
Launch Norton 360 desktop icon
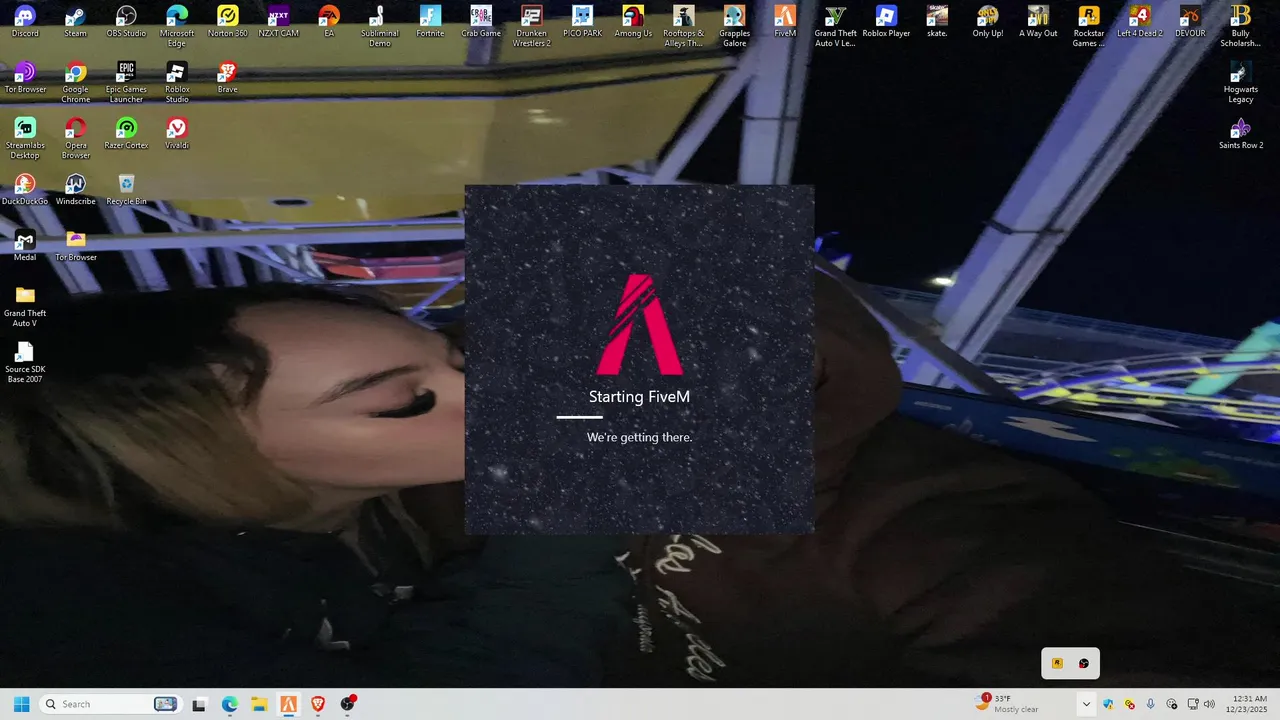228,22
